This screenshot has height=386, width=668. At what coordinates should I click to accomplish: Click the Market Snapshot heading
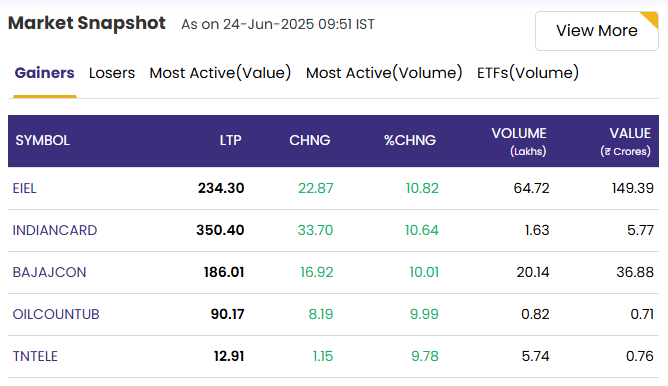86,23
